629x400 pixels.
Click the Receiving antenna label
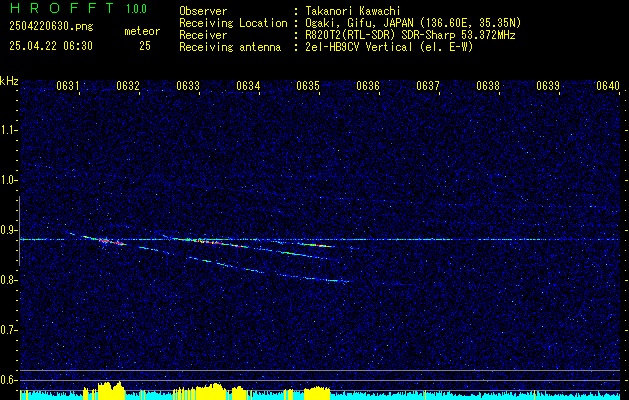coord(230,47)
